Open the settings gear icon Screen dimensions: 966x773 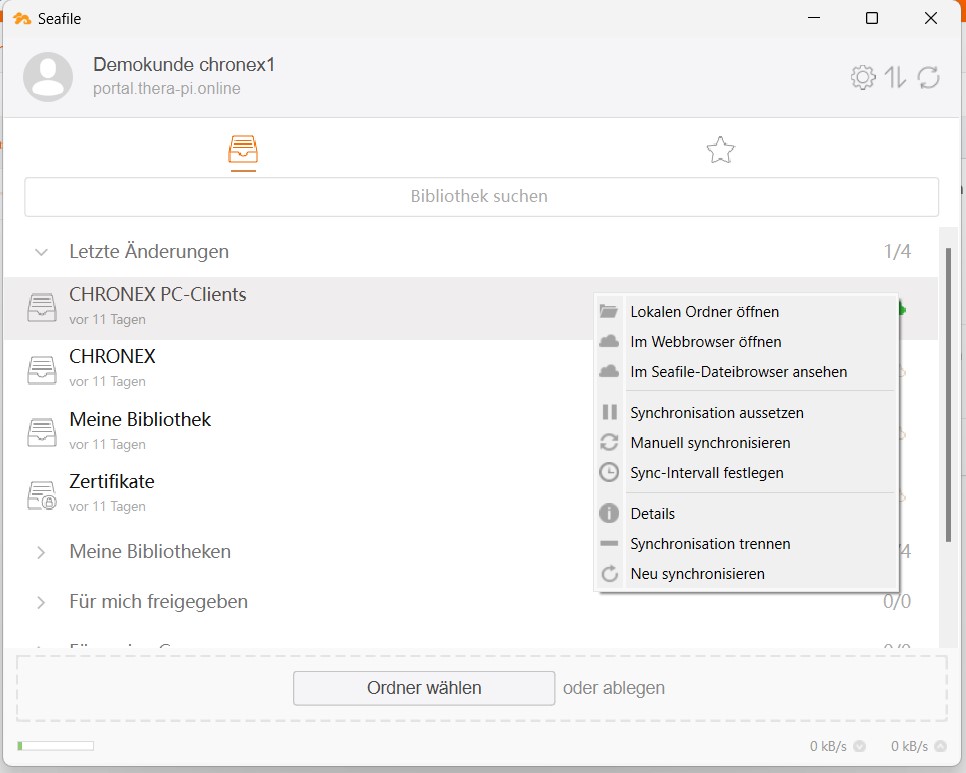[862, 78]
